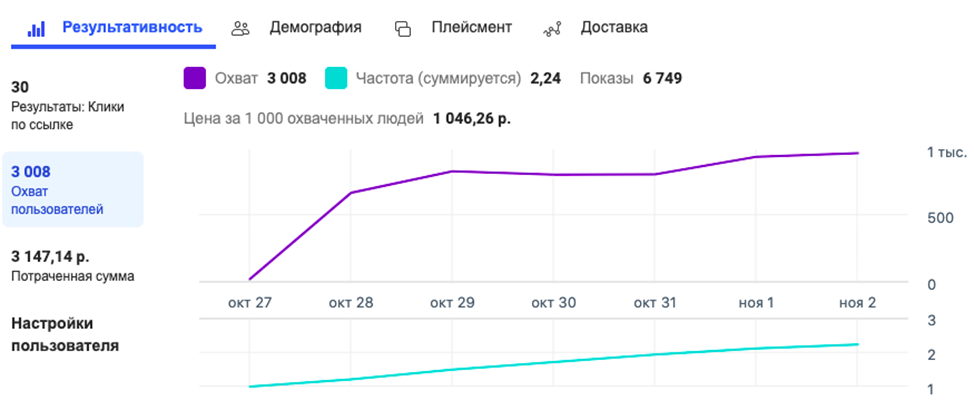
Task: Click the ноя 1 date on chart axis
Action: [x=756, y=303]
